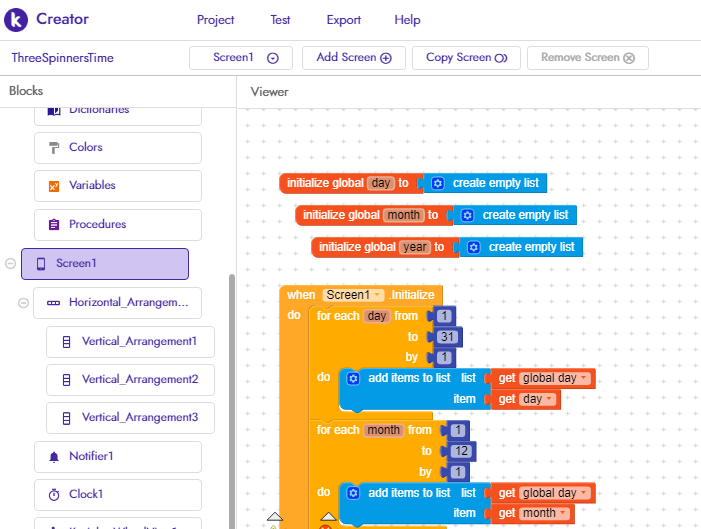Open the Project menu
The width and height of the screenshot is (701, 529).
(215, 20)
